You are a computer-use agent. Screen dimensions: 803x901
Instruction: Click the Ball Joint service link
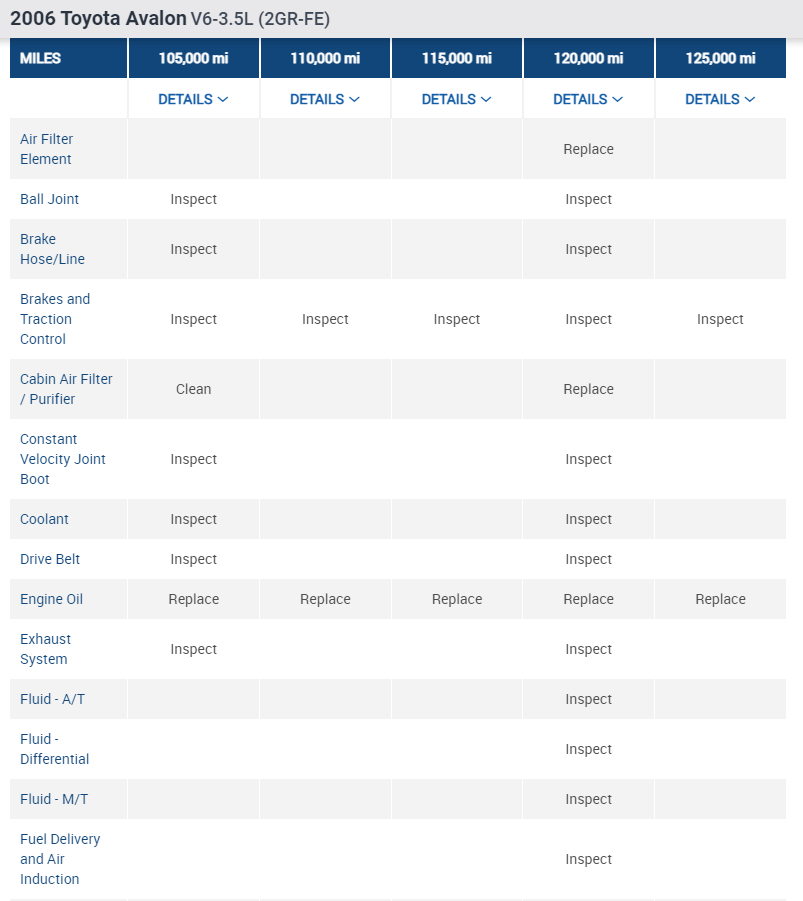(50, 199)
